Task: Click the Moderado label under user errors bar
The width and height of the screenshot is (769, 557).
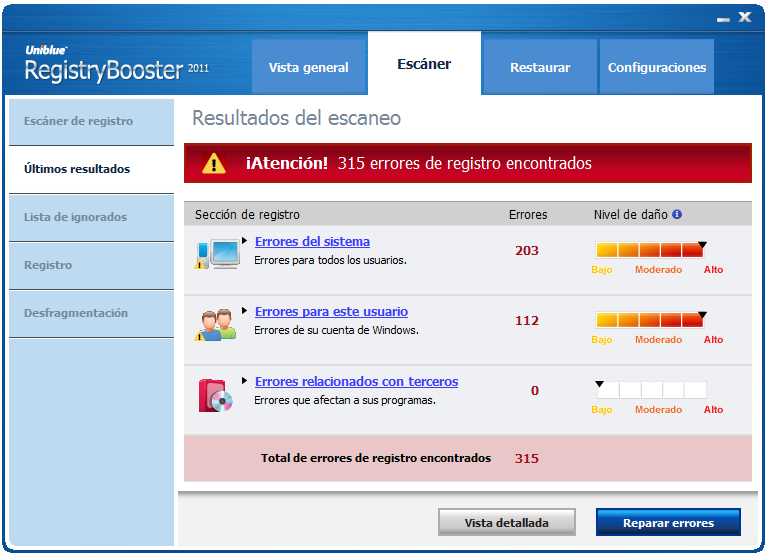Action: click(x=658, y=340)
